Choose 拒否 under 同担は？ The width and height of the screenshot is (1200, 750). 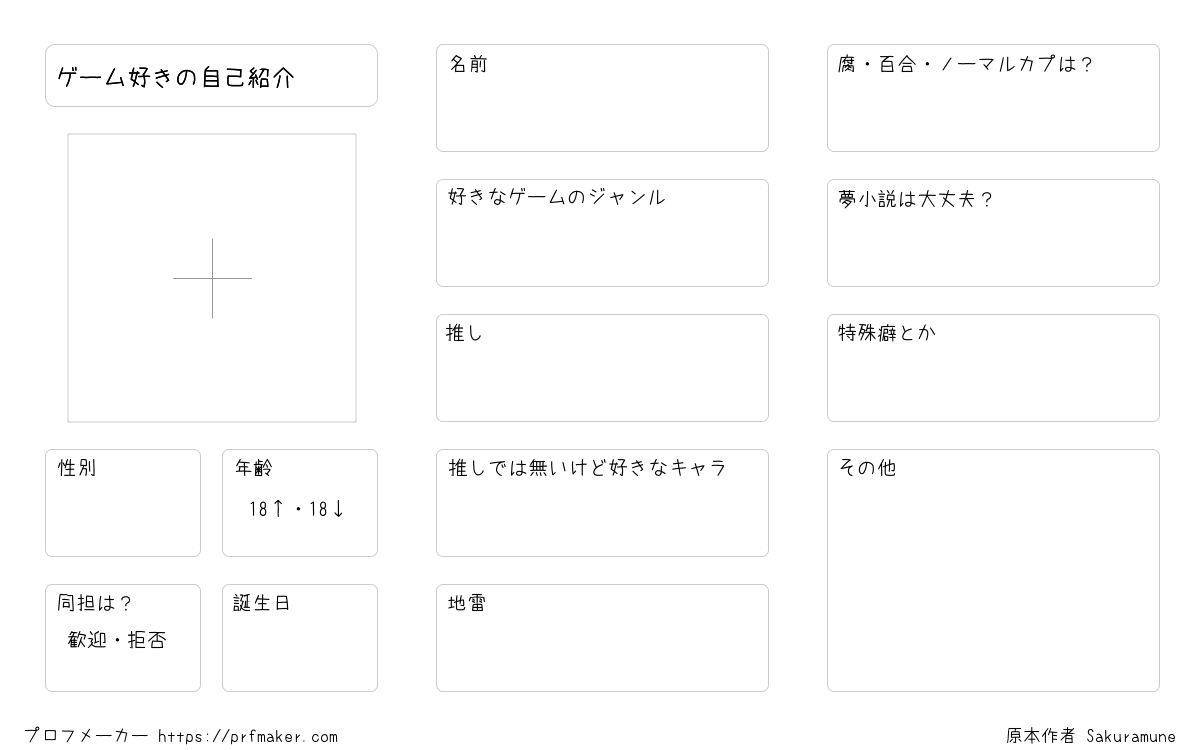click(x=147, y=640)
